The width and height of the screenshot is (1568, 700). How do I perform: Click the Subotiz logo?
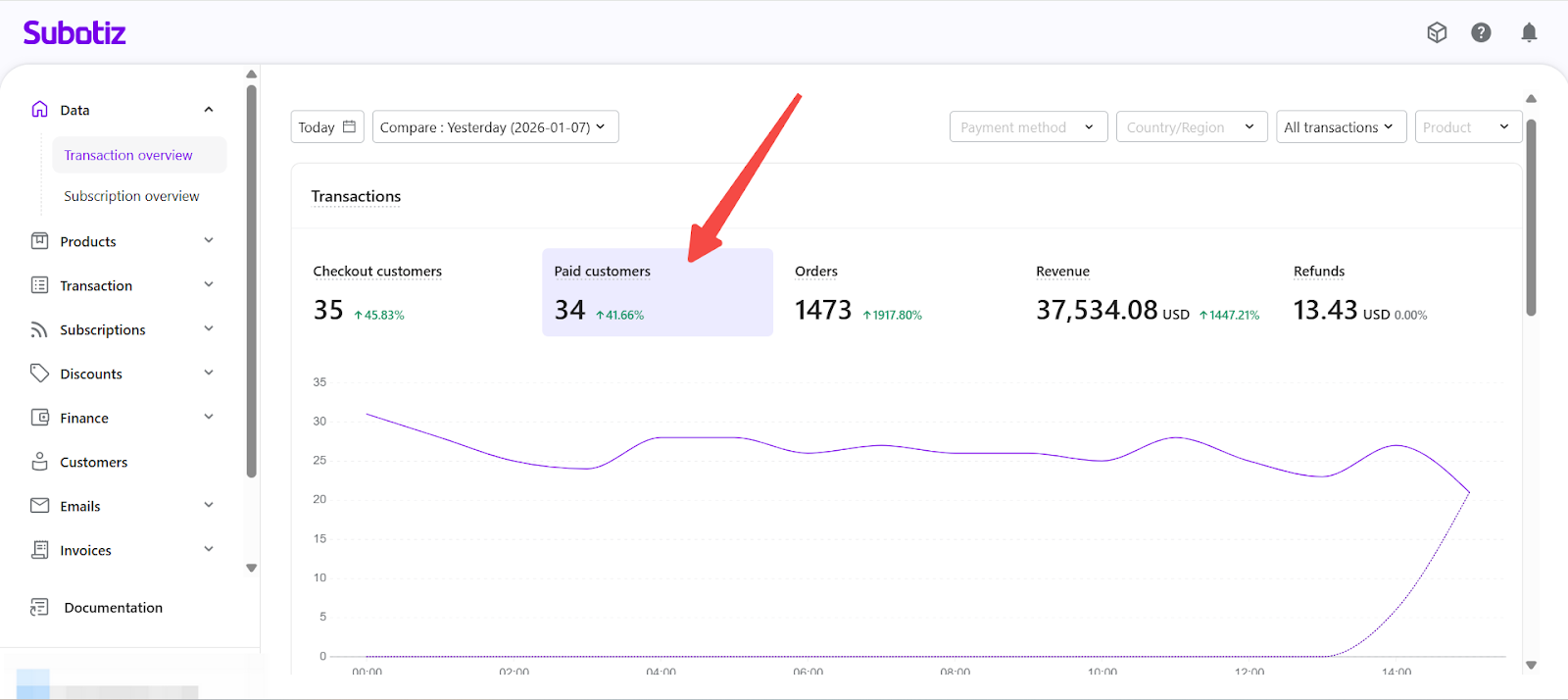74,33
